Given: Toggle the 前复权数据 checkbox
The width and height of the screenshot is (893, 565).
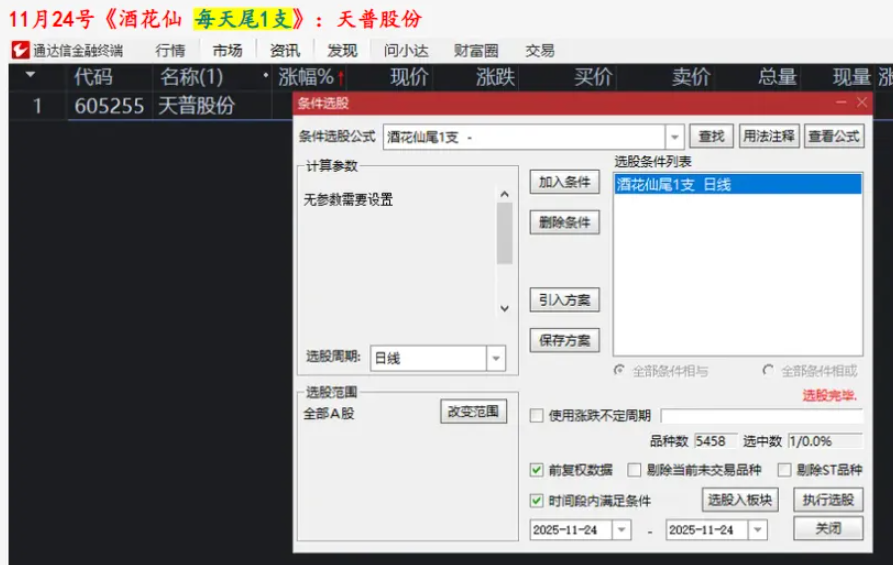Looking at the screenshot, I should (537, 470).
